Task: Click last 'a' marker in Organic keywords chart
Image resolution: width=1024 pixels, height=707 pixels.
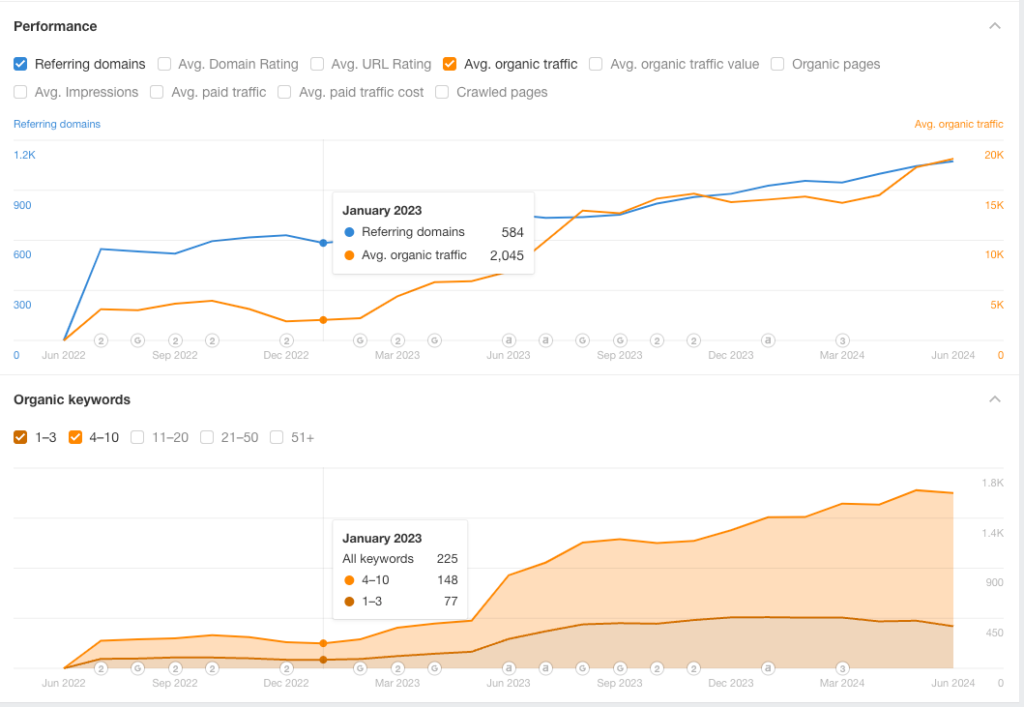Action: (768, 668)
